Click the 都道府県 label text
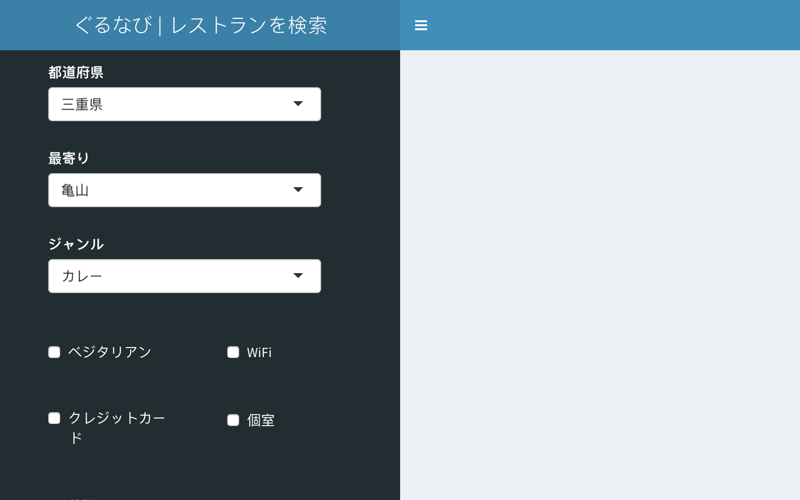This screenshot has width=800, height=500. pos(76,72)
